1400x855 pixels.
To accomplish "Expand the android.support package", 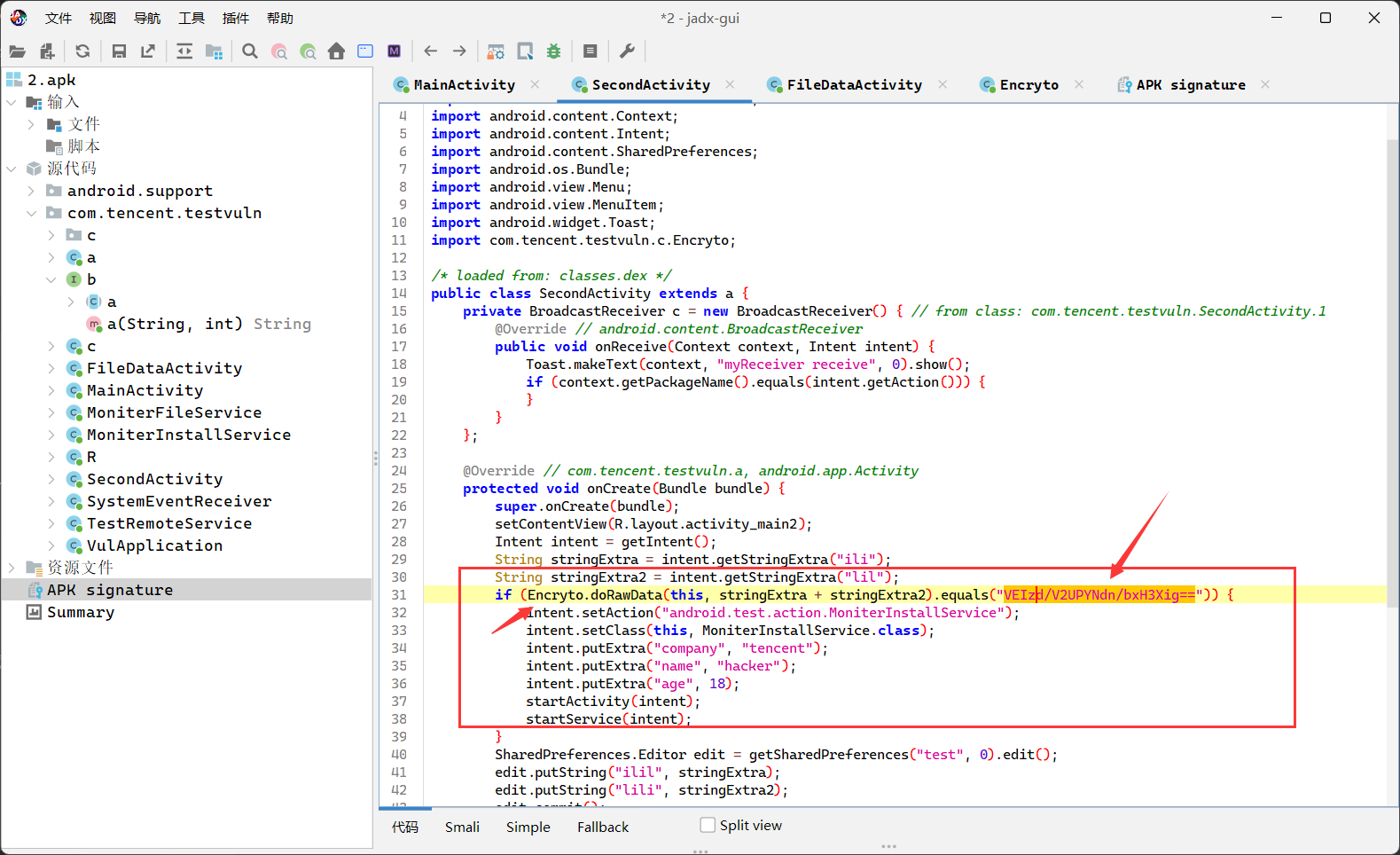I will (31, 191).
